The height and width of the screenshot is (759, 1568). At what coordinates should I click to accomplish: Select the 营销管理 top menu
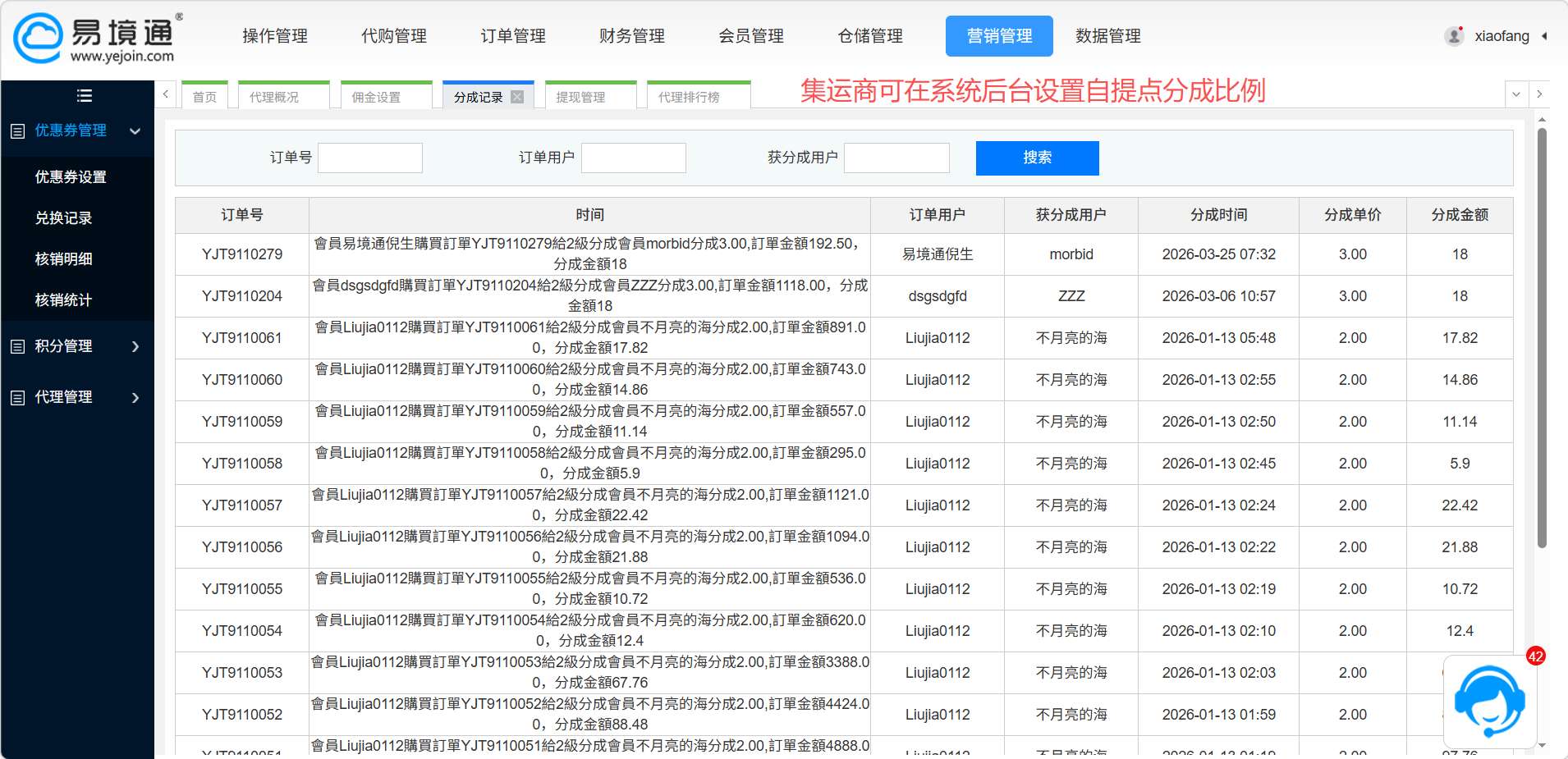999,36
